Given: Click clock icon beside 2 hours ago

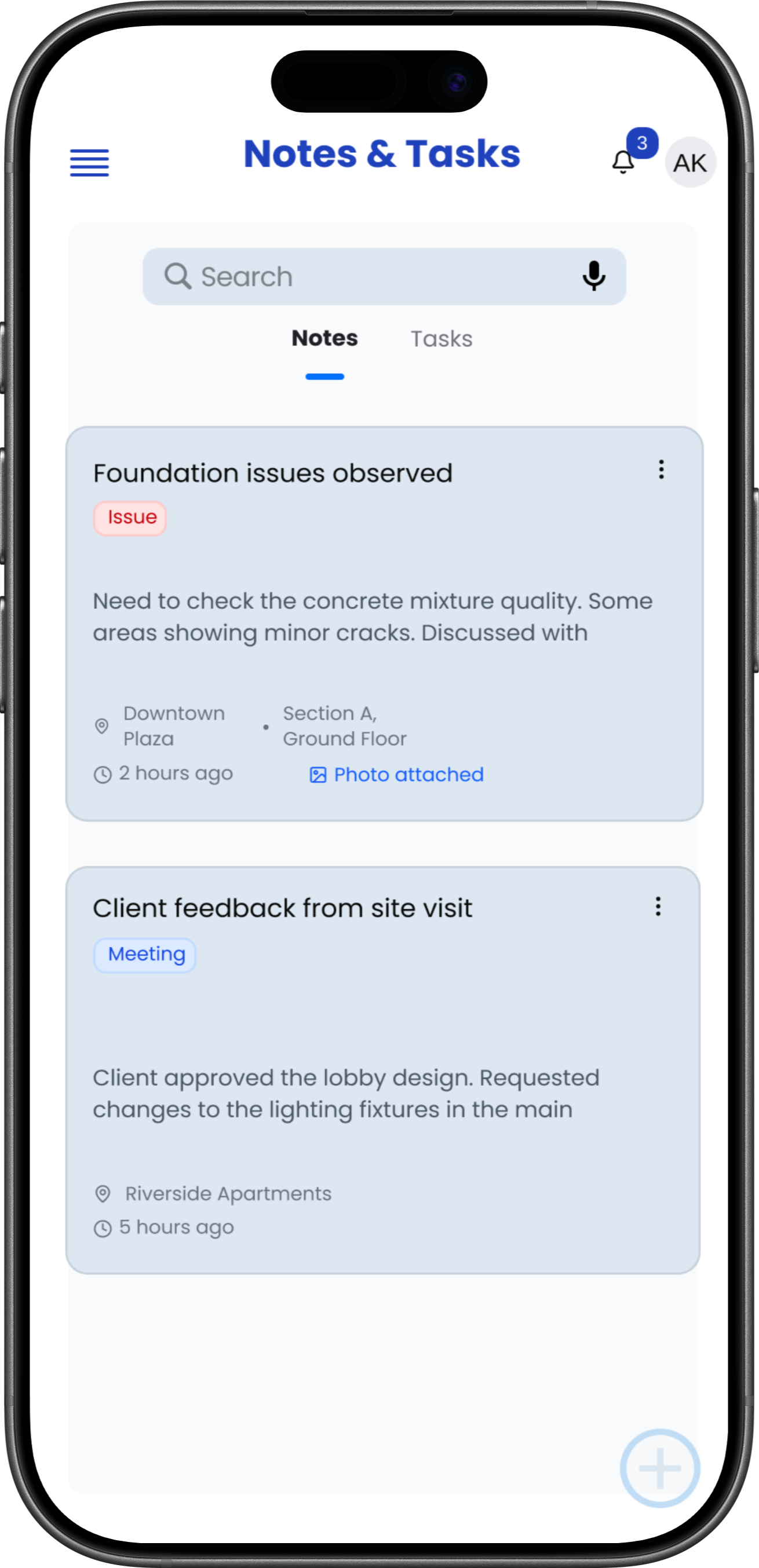Looking at the screenshot, I should (103, 774).
